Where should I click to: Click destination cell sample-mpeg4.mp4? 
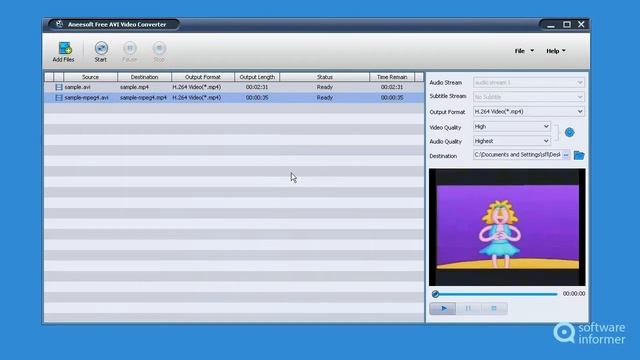143,98
